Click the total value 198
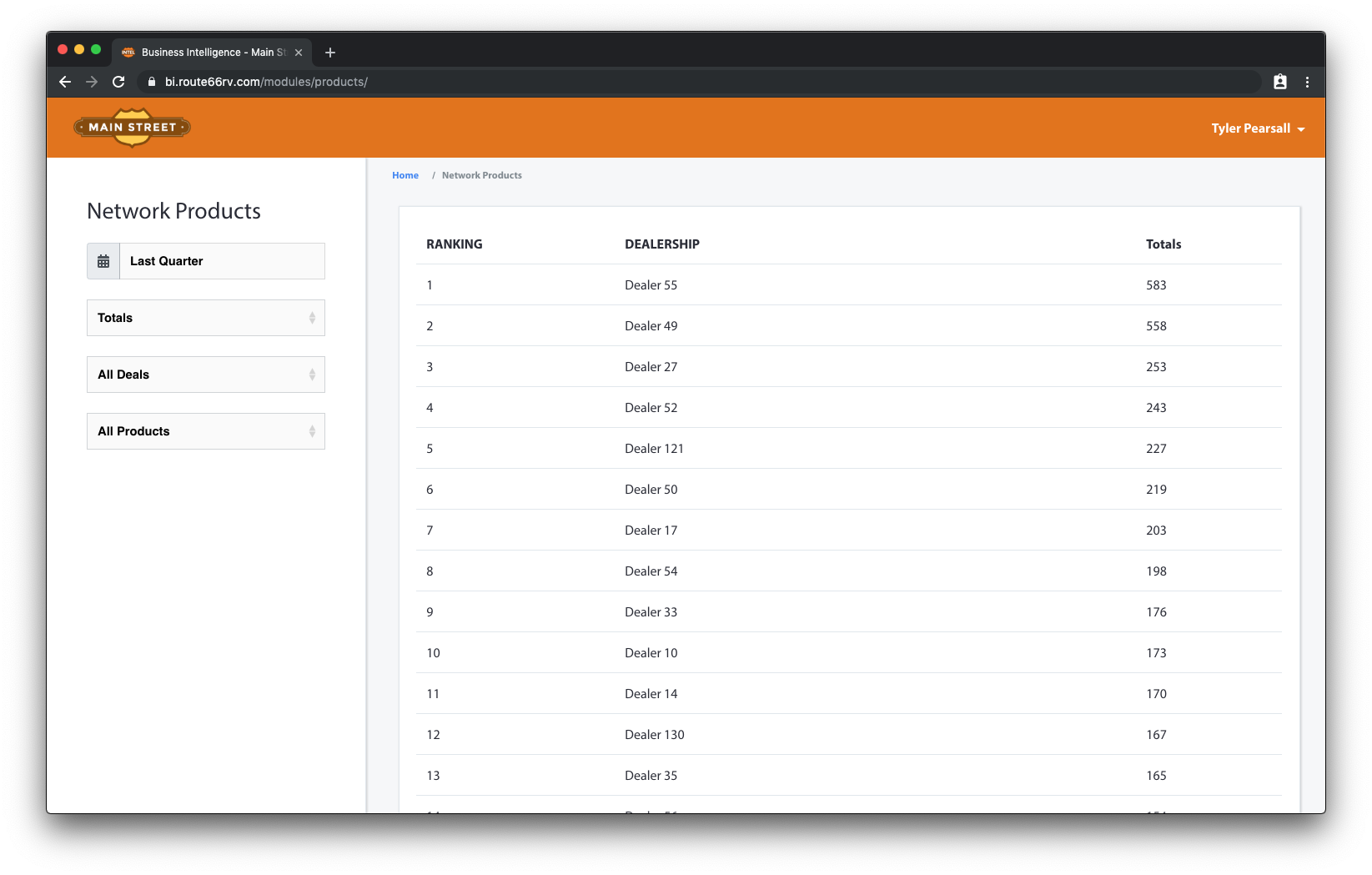 coord(1156,571)
